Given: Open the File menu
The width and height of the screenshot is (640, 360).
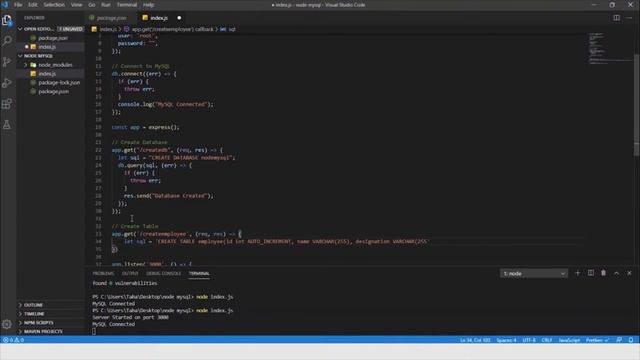Looking at the screenshot, I should click(18, 5).
